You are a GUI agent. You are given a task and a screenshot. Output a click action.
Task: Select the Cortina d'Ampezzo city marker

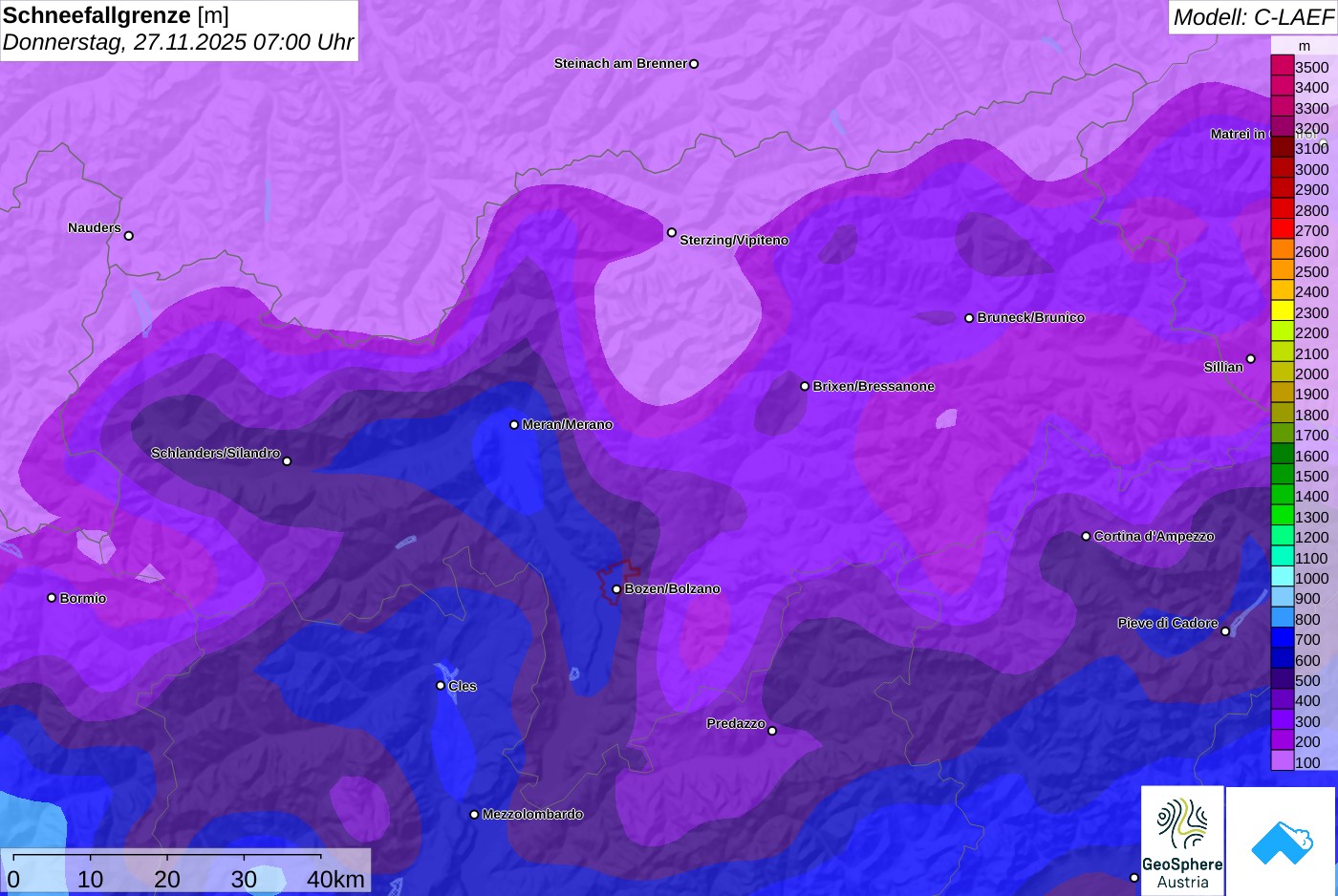tap(1086, 537)
